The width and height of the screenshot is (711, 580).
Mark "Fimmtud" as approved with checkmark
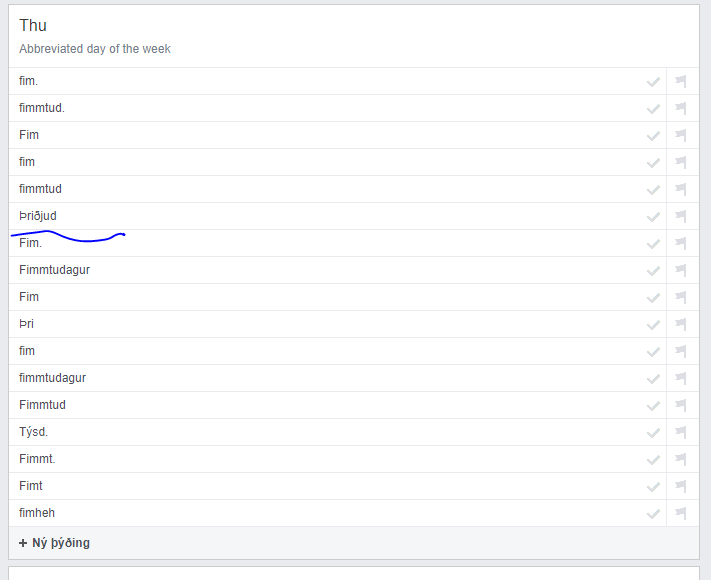(x=653, y=406)
